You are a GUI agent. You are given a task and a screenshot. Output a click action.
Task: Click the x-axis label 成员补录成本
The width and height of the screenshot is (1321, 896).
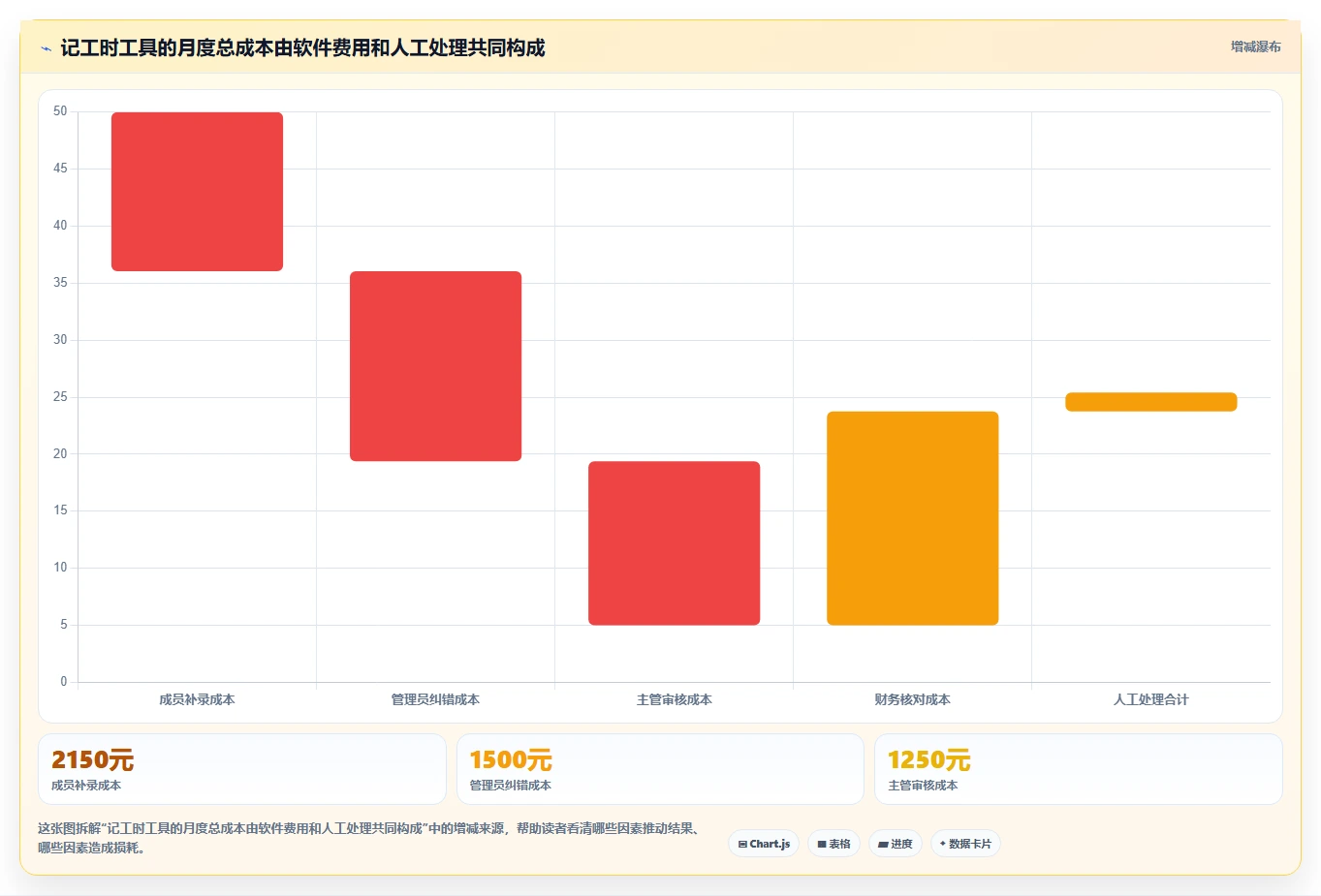click(197, 699)
